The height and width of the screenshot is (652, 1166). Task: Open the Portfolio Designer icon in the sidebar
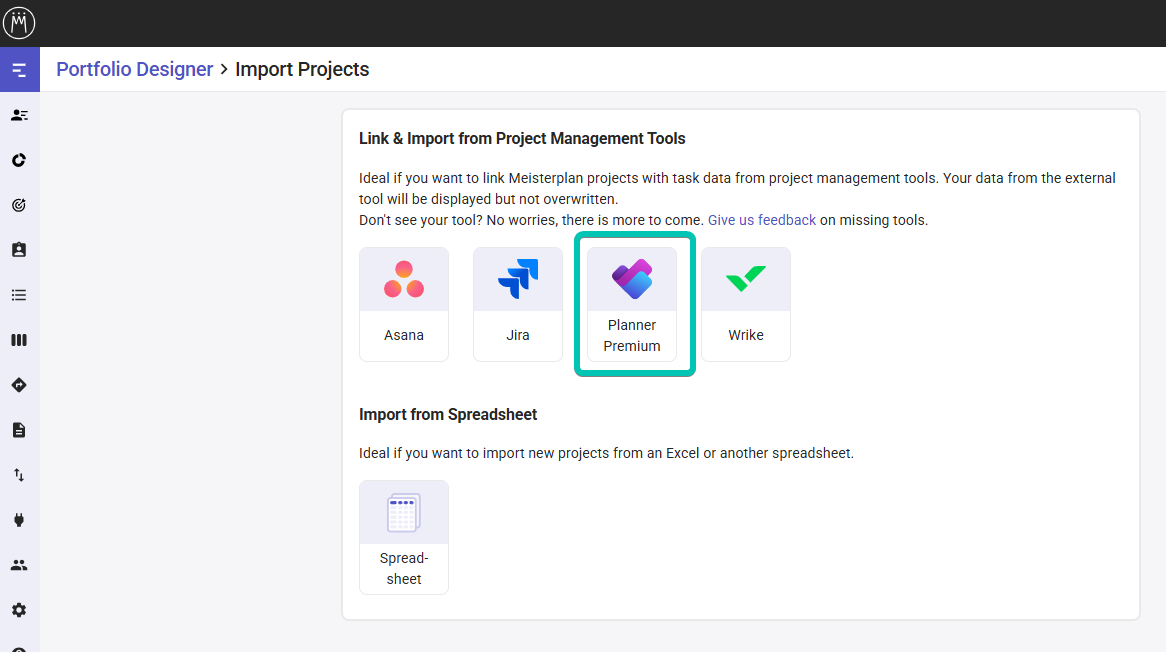pos(19,69)
